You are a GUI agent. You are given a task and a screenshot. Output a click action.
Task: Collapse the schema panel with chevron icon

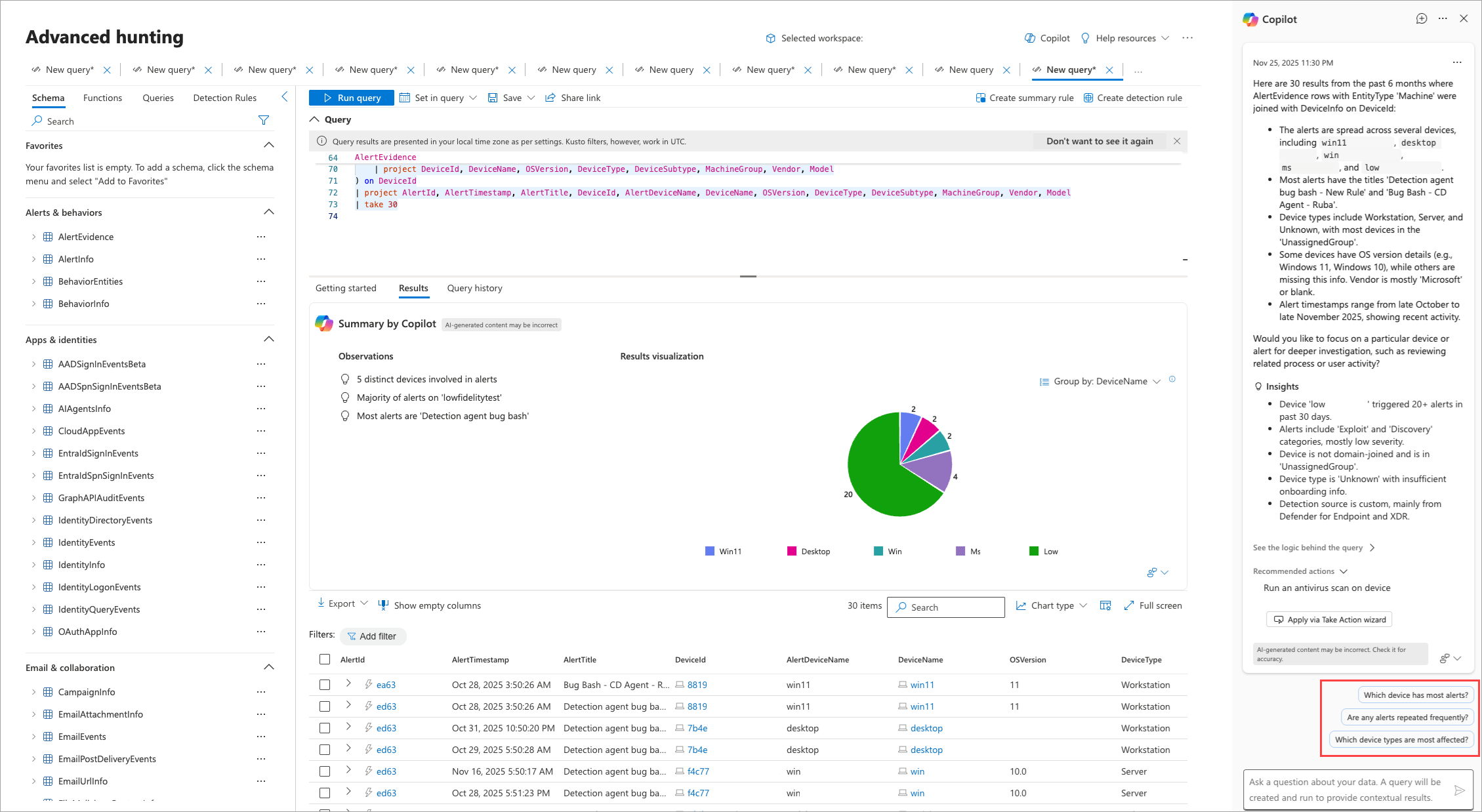285,97
